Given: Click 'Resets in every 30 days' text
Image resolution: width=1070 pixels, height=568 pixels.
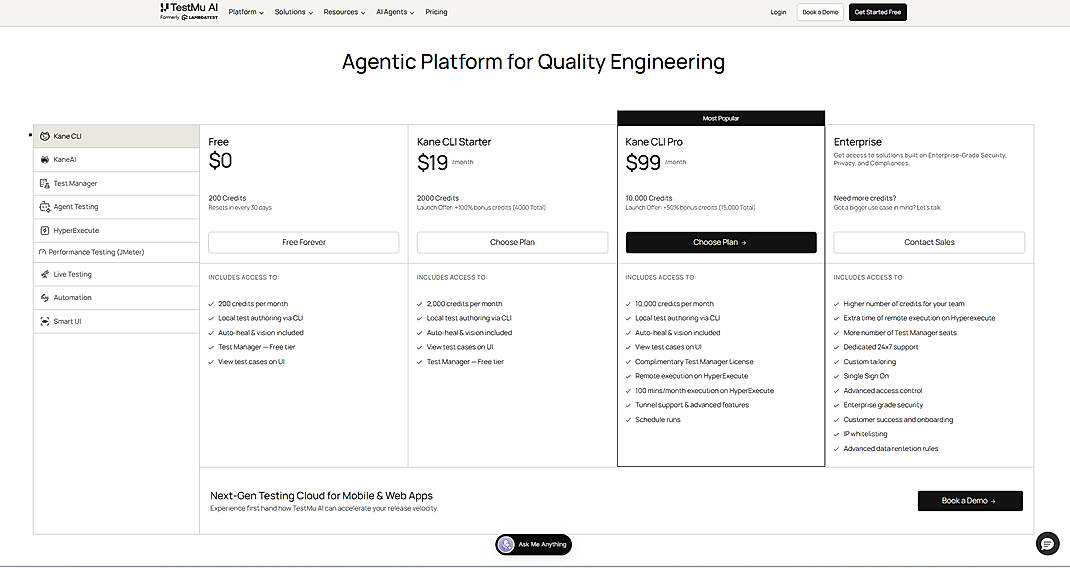Looking at the screenshot, I should coord(240,208).
